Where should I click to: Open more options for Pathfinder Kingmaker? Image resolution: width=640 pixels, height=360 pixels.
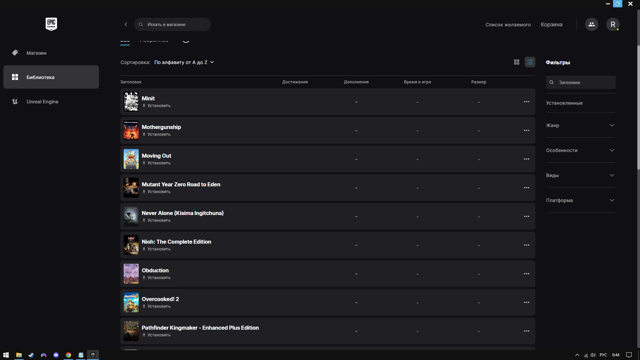527,331
